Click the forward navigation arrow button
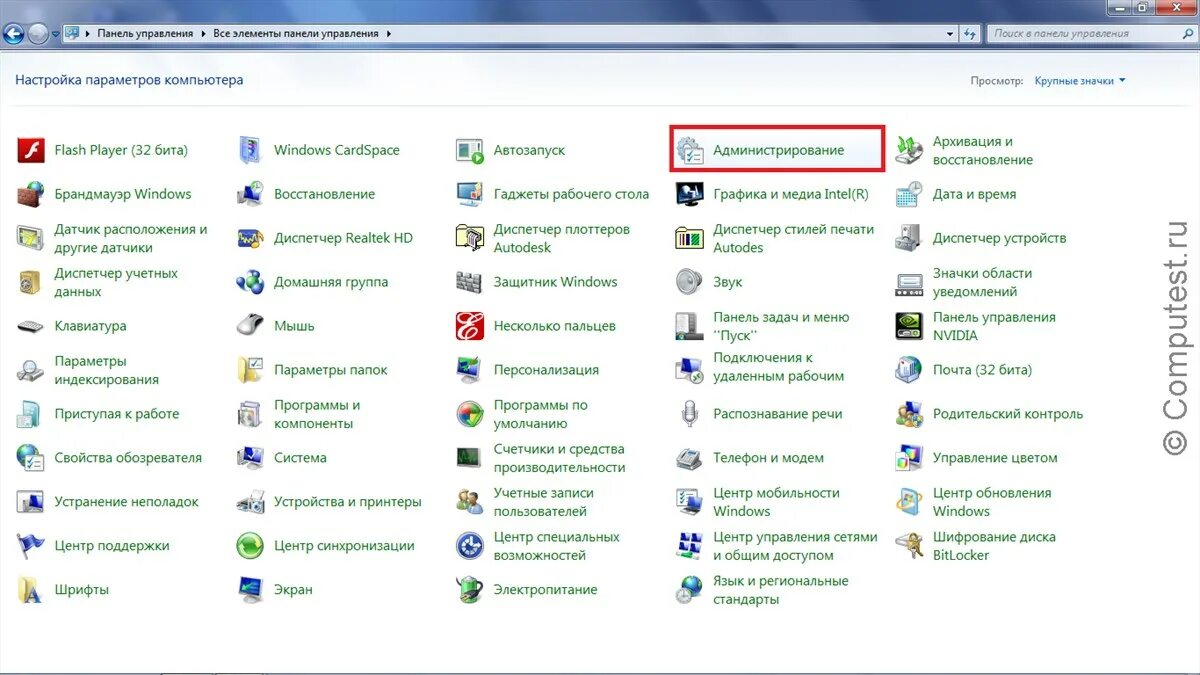This screenshot has height=675, width=1200. [x=38, y=33]
